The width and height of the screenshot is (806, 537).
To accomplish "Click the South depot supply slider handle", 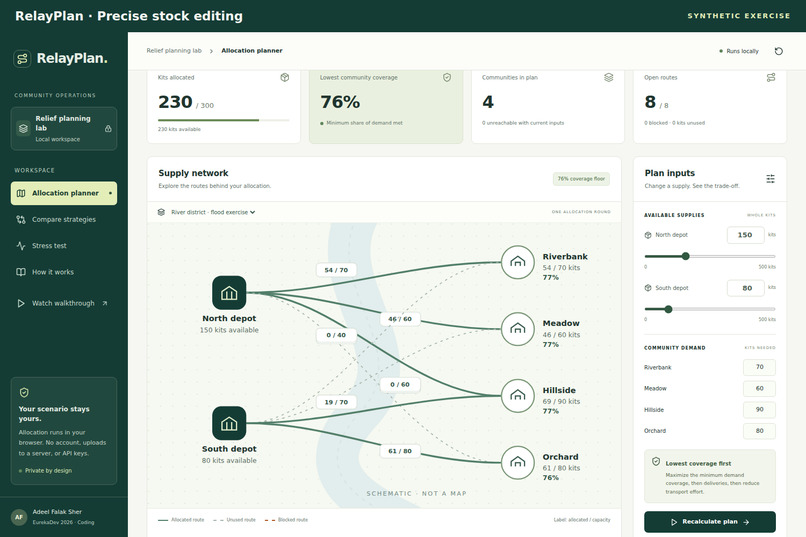I will (668, 309).
